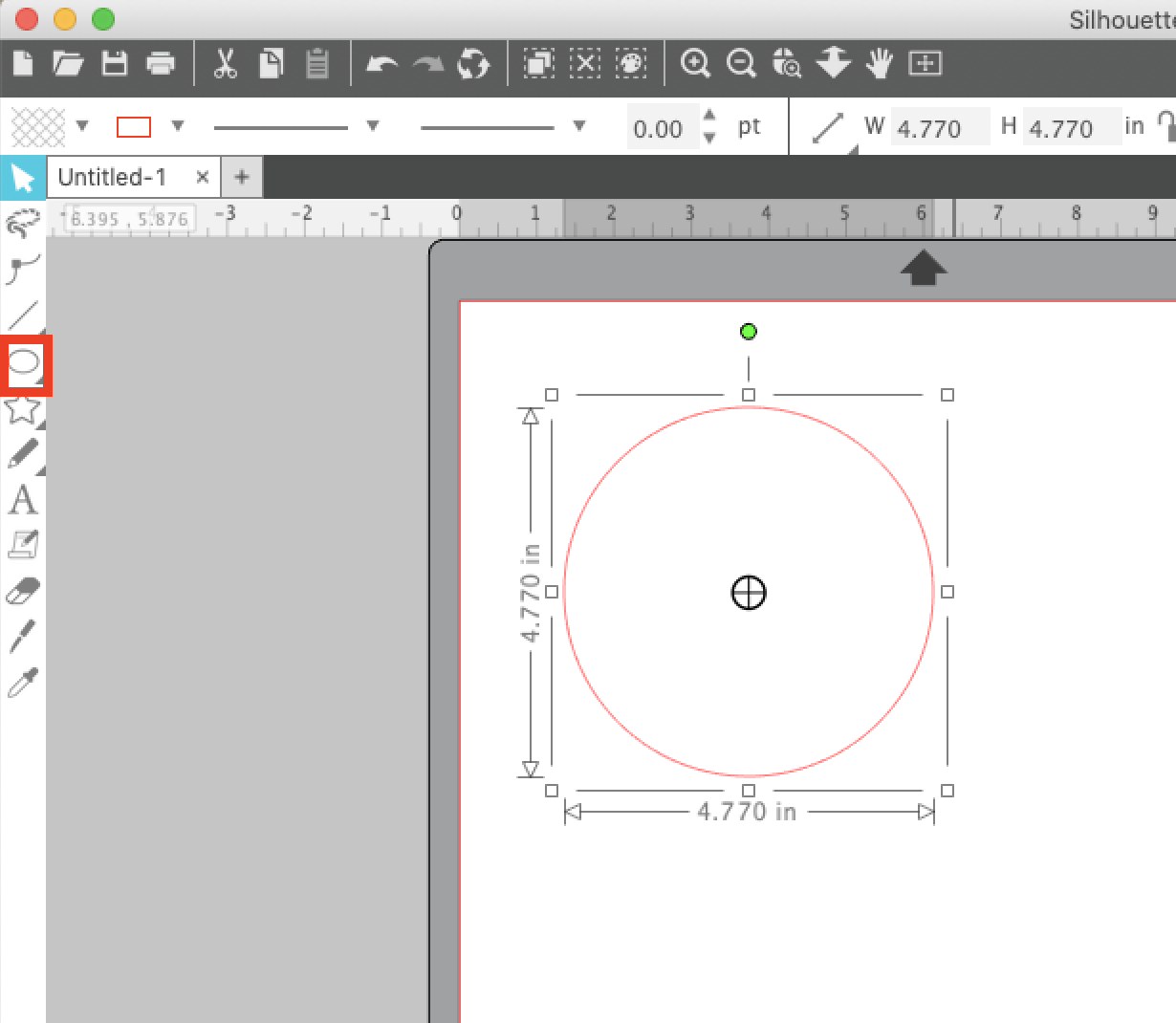Click the Redo arrow
Viewport: 1176px width, 1023px height.
tap(428, 63)
